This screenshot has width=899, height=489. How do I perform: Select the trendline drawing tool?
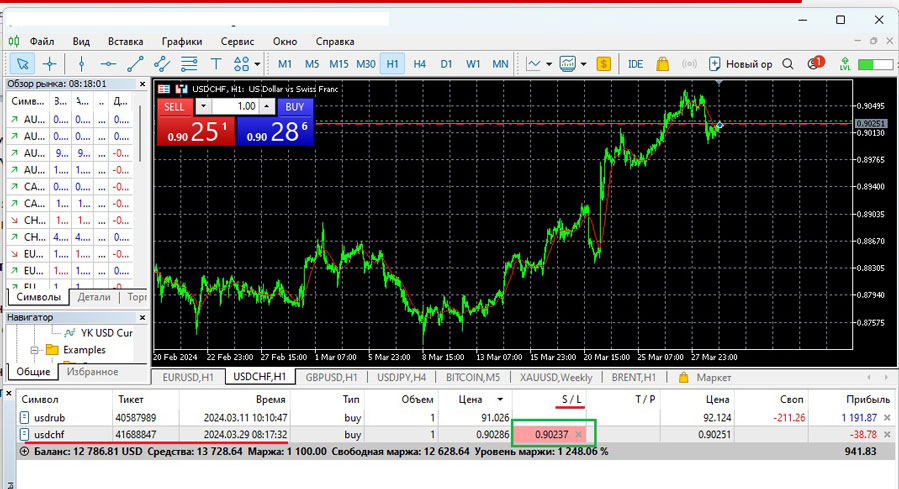point(135,64)
